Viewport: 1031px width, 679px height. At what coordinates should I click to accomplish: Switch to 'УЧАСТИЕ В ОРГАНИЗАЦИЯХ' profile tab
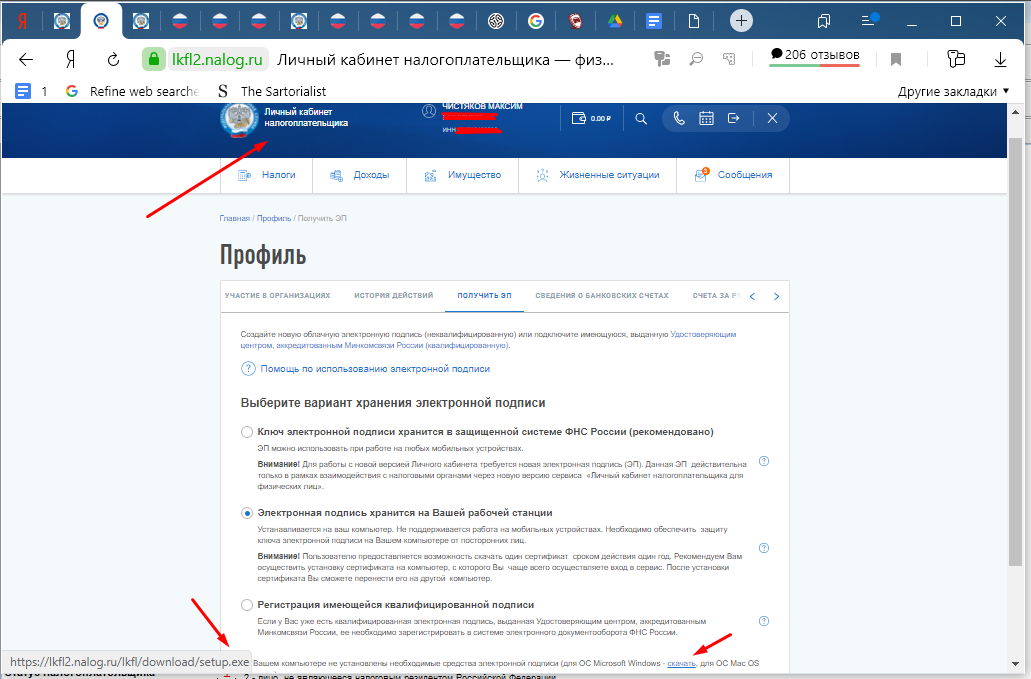(277, 296)
